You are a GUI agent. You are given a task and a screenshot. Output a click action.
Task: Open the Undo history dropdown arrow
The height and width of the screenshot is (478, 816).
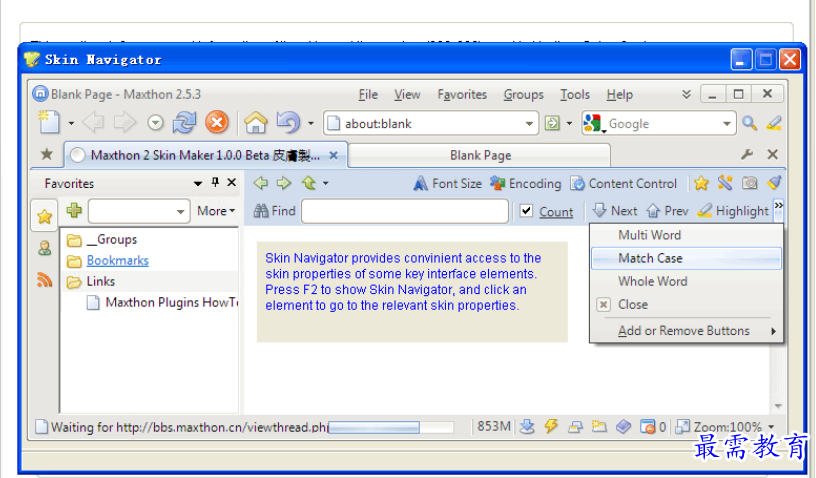pos(311,124)
